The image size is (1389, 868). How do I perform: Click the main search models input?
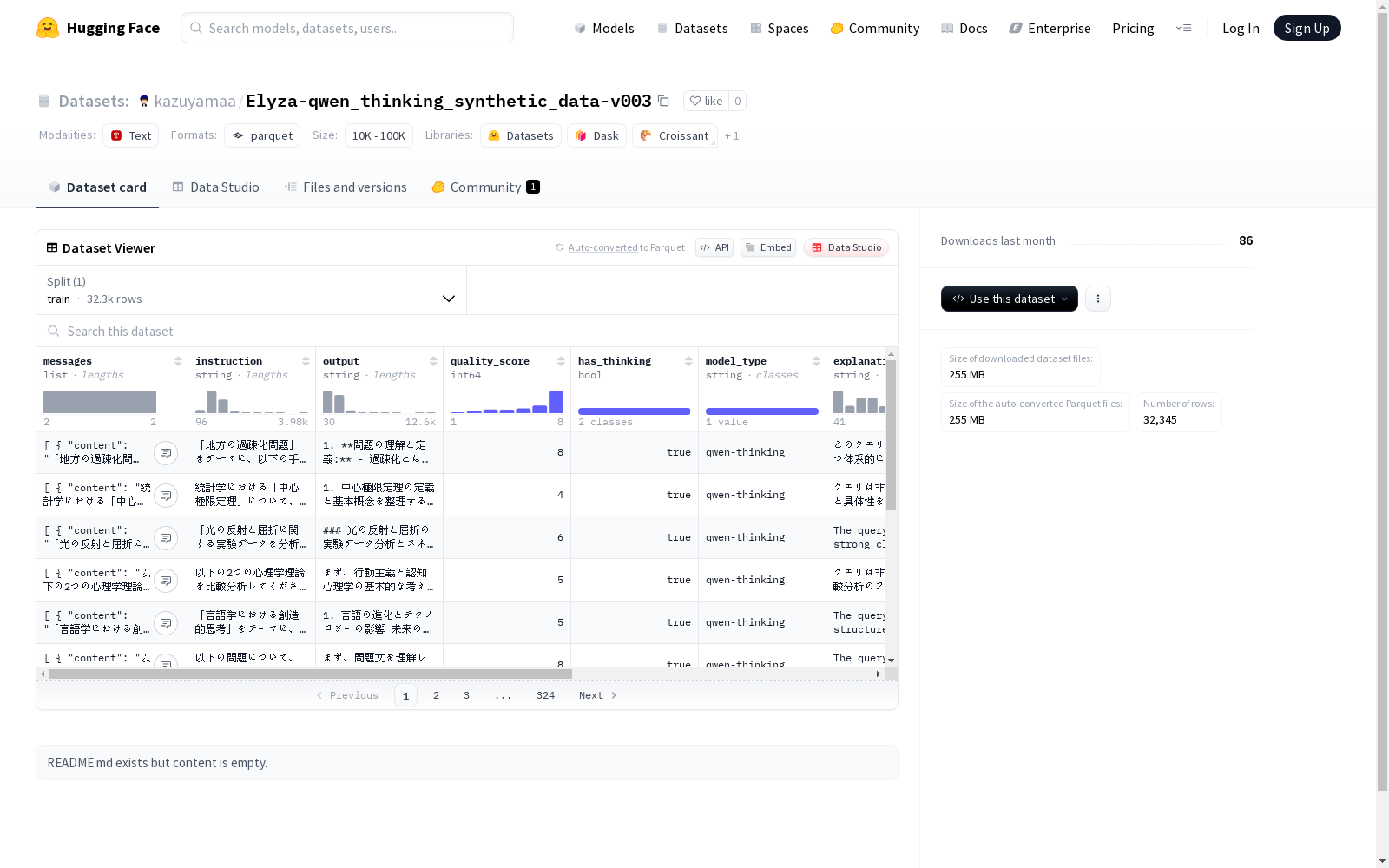tap(347, 28)
